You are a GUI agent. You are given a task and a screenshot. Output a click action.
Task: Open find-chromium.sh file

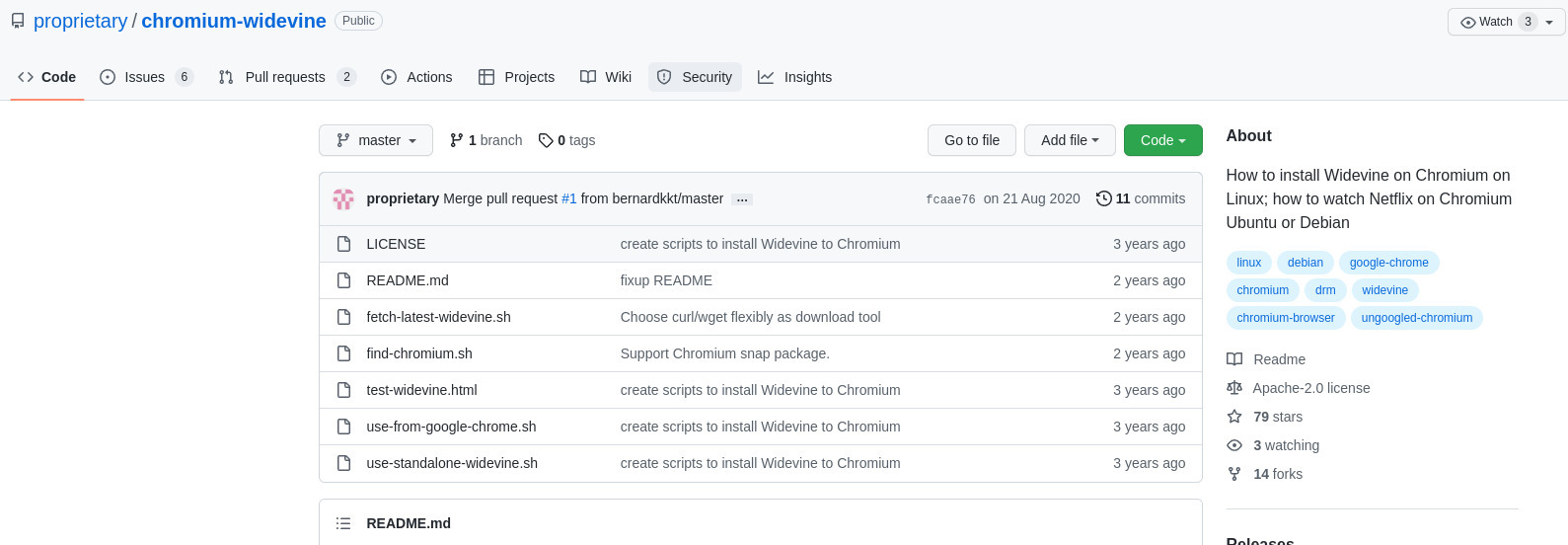tap(419, 353)
